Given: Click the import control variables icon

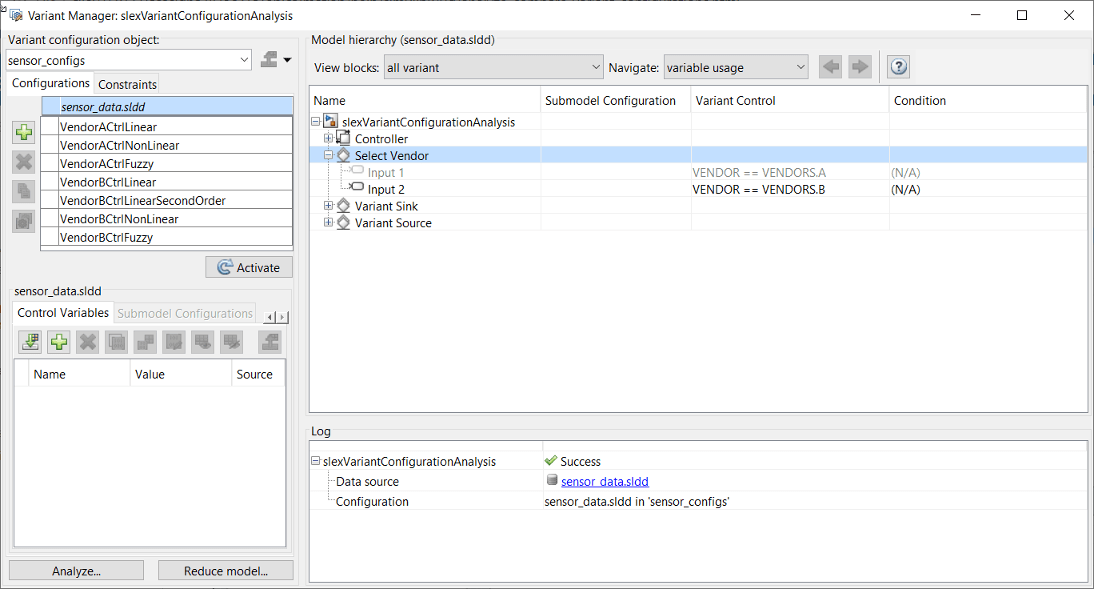Looking at the screenshot, I should [30, 341].
